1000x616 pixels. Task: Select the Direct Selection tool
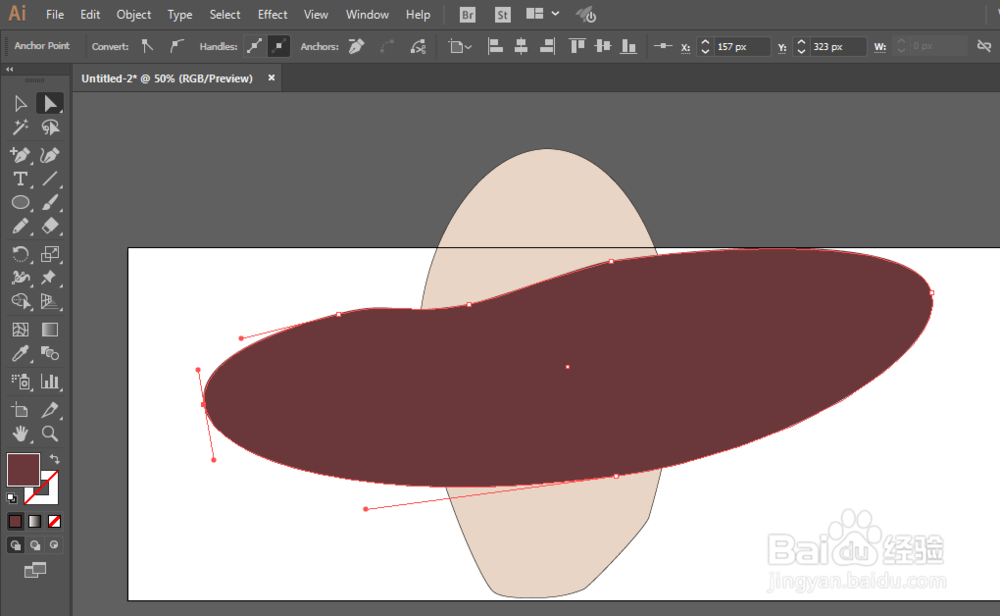(50, 103)
